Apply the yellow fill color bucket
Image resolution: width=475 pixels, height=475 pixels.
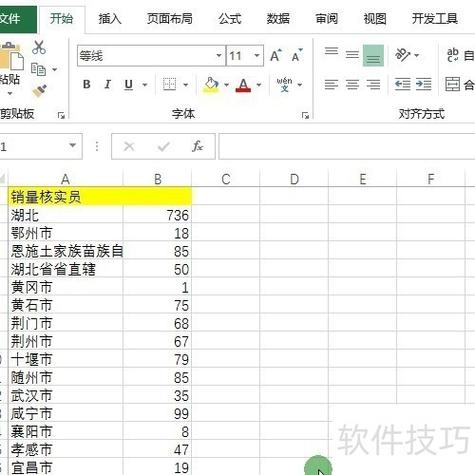pyautogui.click(x=211, y=85)
